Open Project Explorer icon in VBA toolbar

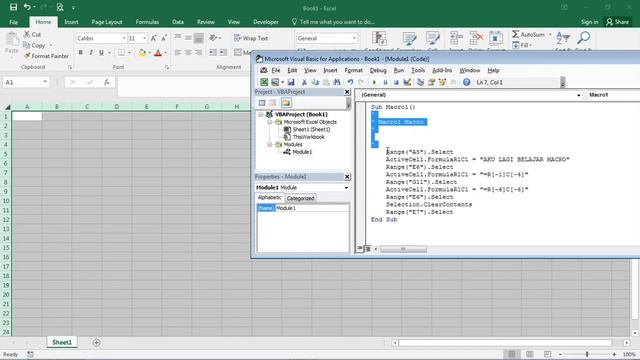tap(420, 82)
